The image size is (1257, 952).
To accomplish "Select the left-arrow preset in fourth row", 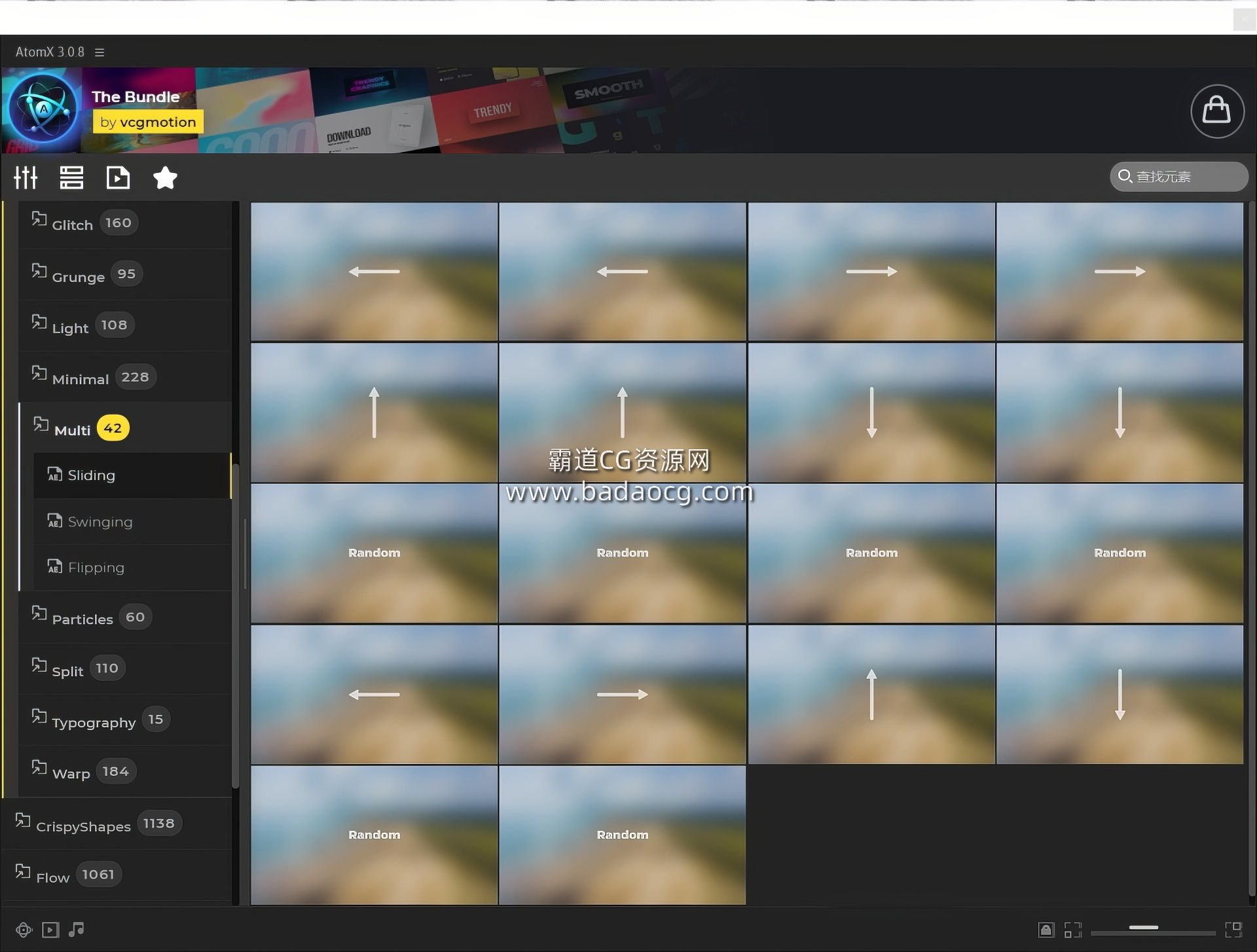I will [374, 695].
